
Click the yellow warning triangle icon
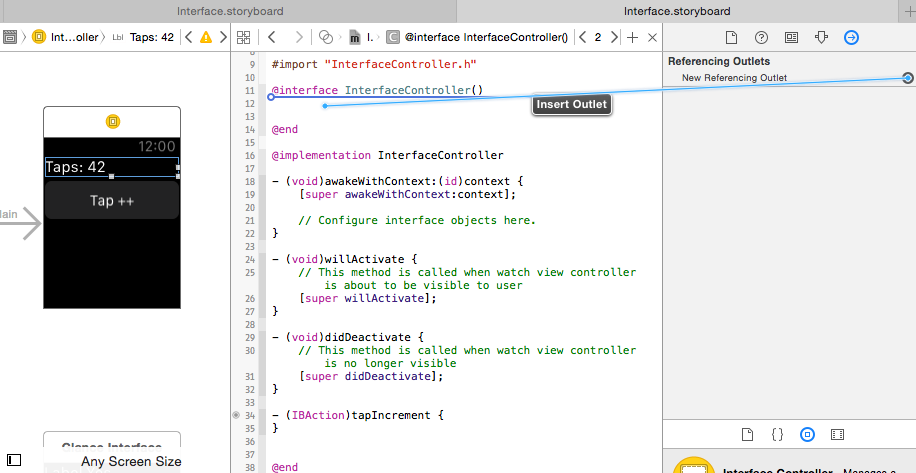click(x=206, y=37)
